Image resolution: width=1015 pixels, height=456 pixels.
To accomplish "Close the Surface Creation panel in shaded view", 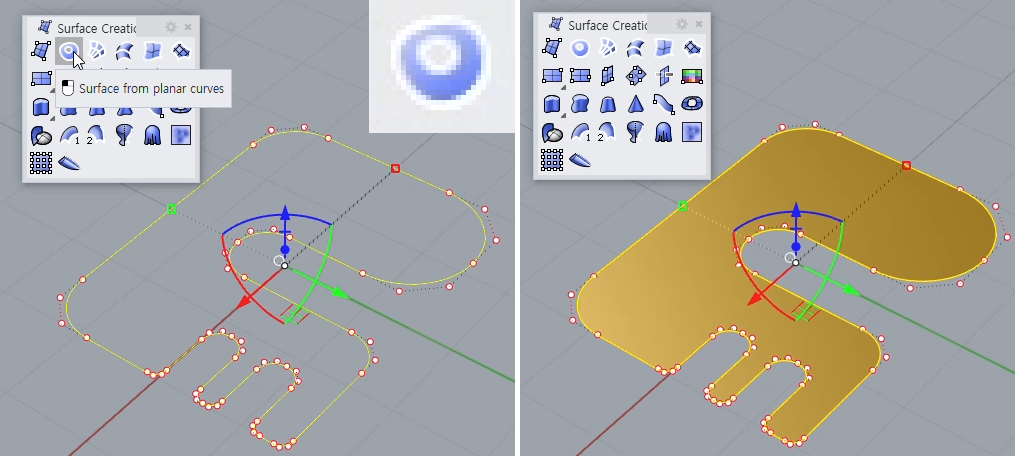I will coord(698,25).
